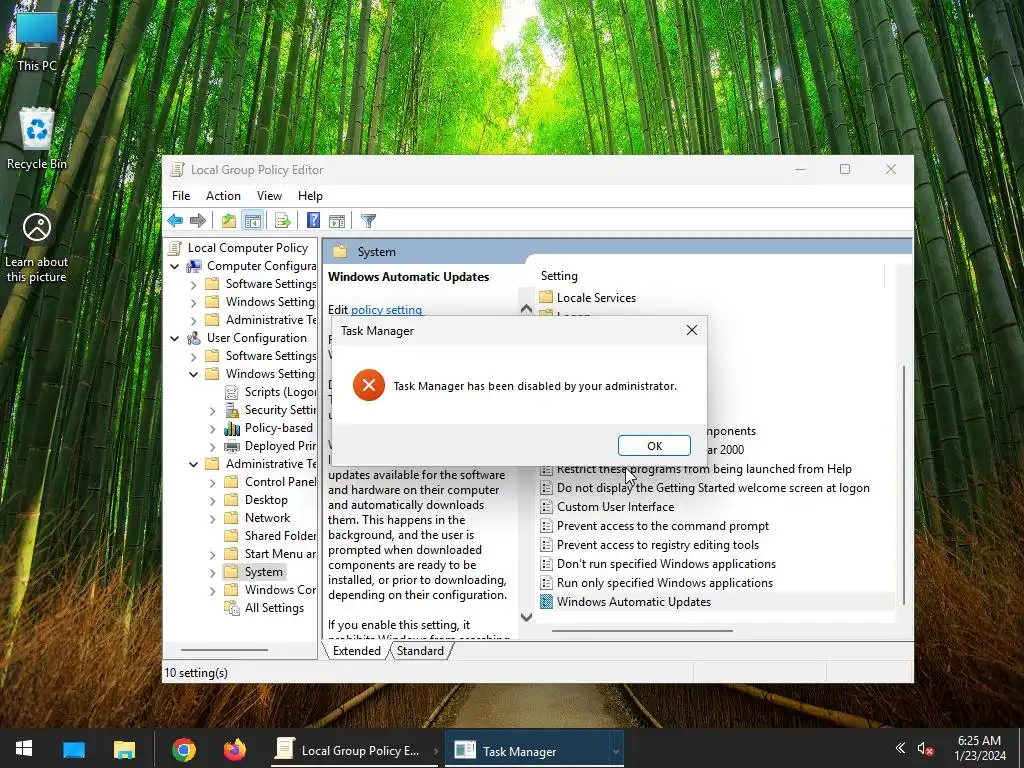
Task: Click the red error icon in Task Manager dialog
Action: (369, 385)
